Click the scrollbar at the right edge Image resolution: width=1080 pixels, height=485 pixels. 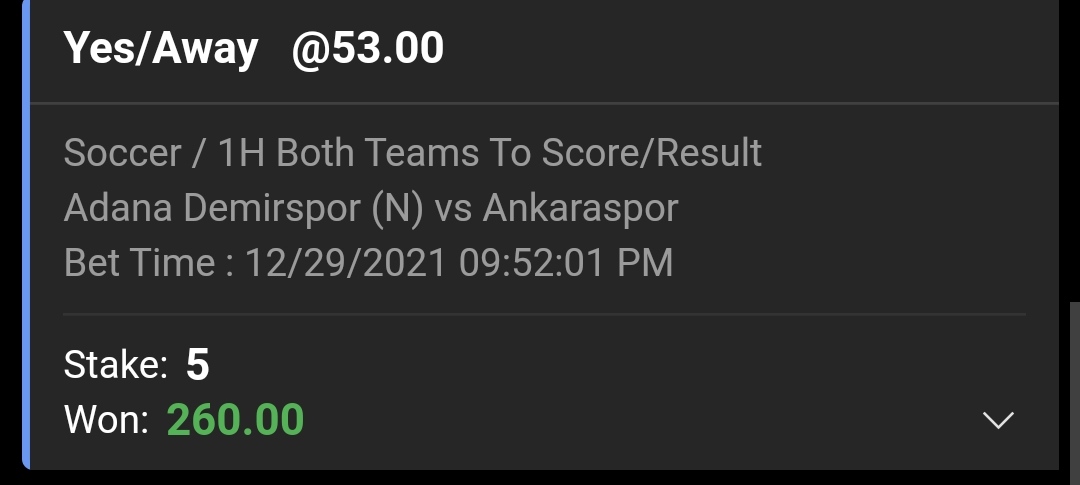tap(1075, 393)
